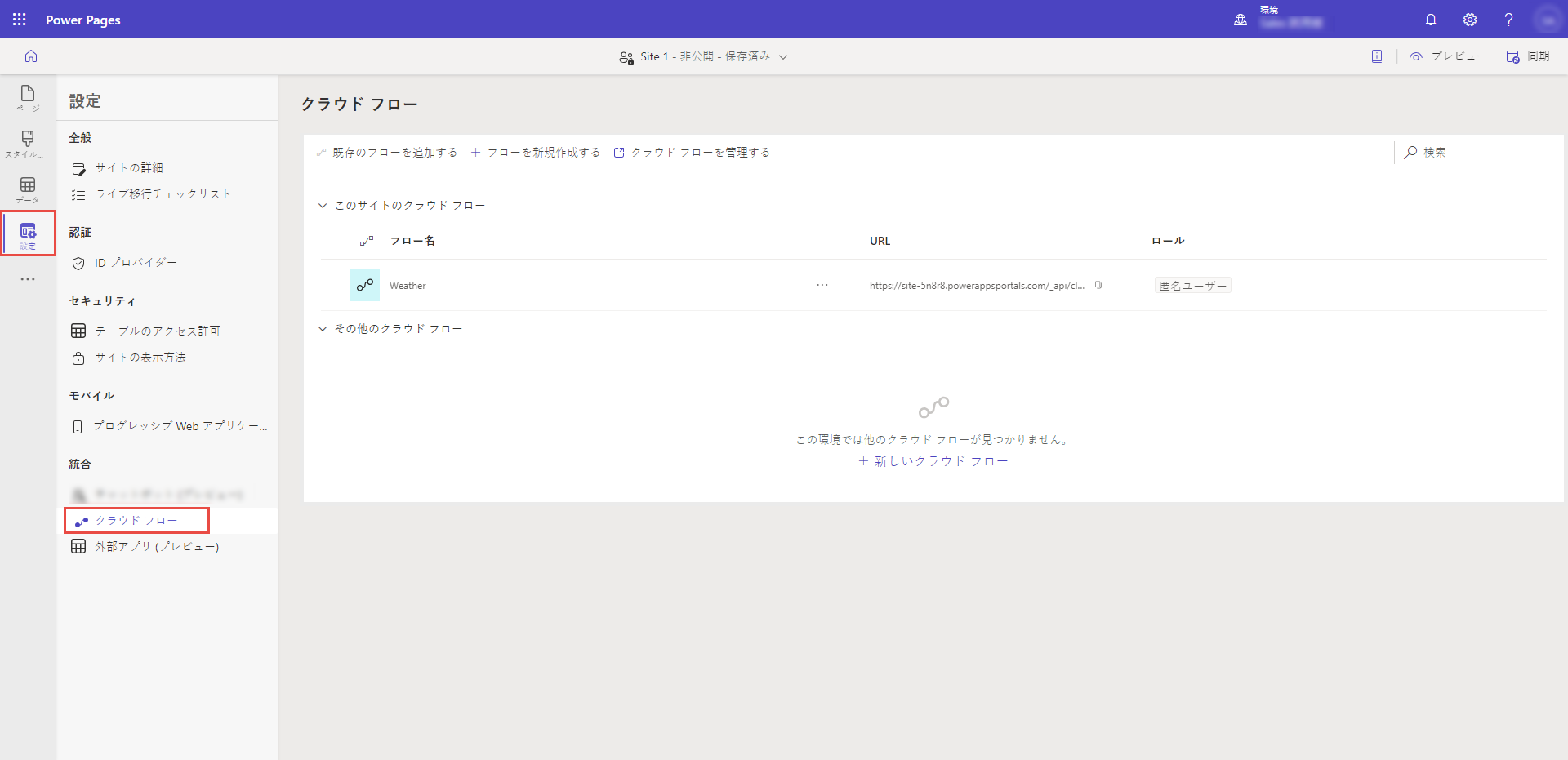Go to the Home icon
Viewport: 1568px width, 760px height.
pos(31,56)
